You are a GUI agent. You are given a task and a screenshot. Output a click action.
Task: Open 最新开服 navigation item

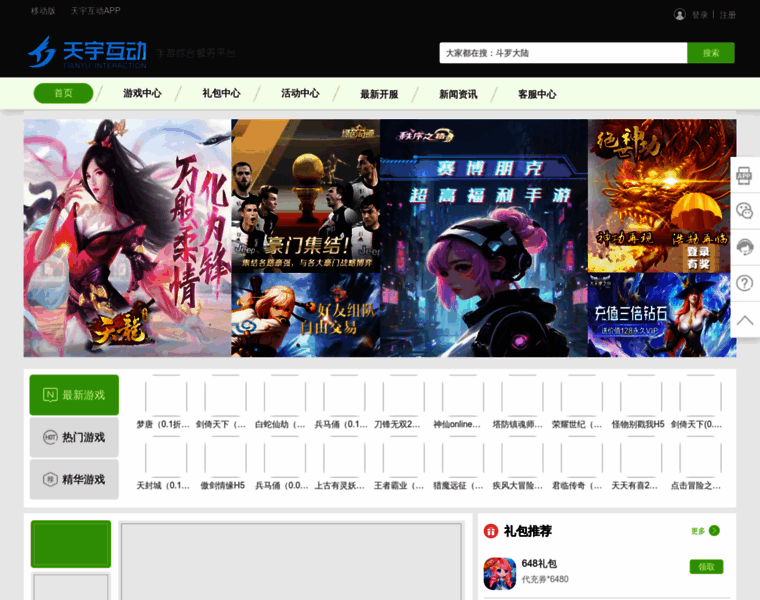379,94
